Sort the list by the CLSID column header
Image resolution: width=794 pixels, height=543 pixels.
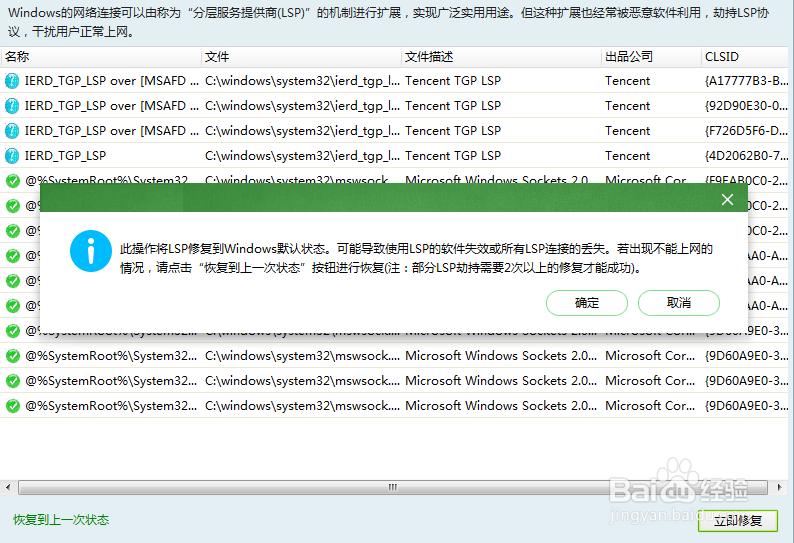747,57
